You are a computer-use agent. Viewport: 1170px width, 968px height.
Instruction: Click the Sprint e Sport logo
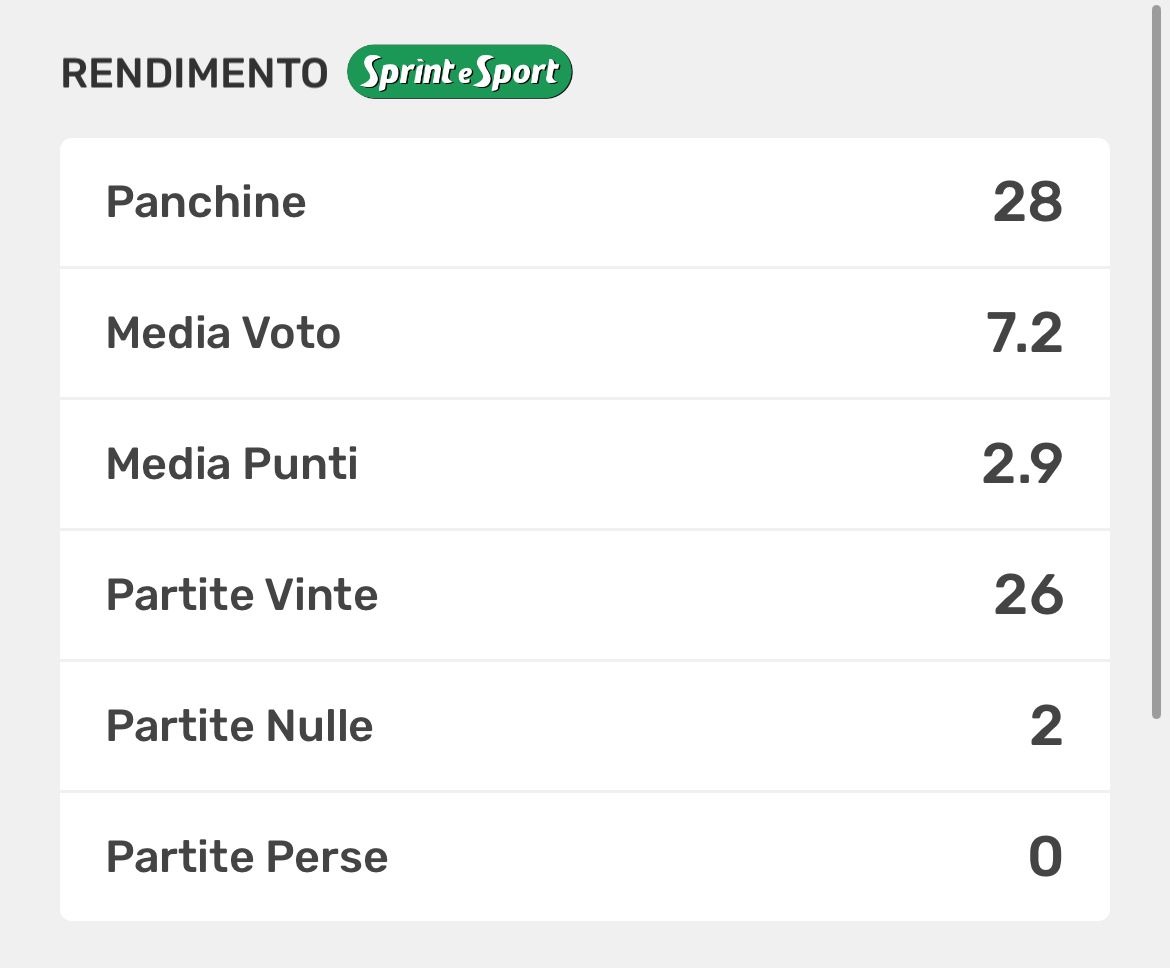(x=459, y=72)
